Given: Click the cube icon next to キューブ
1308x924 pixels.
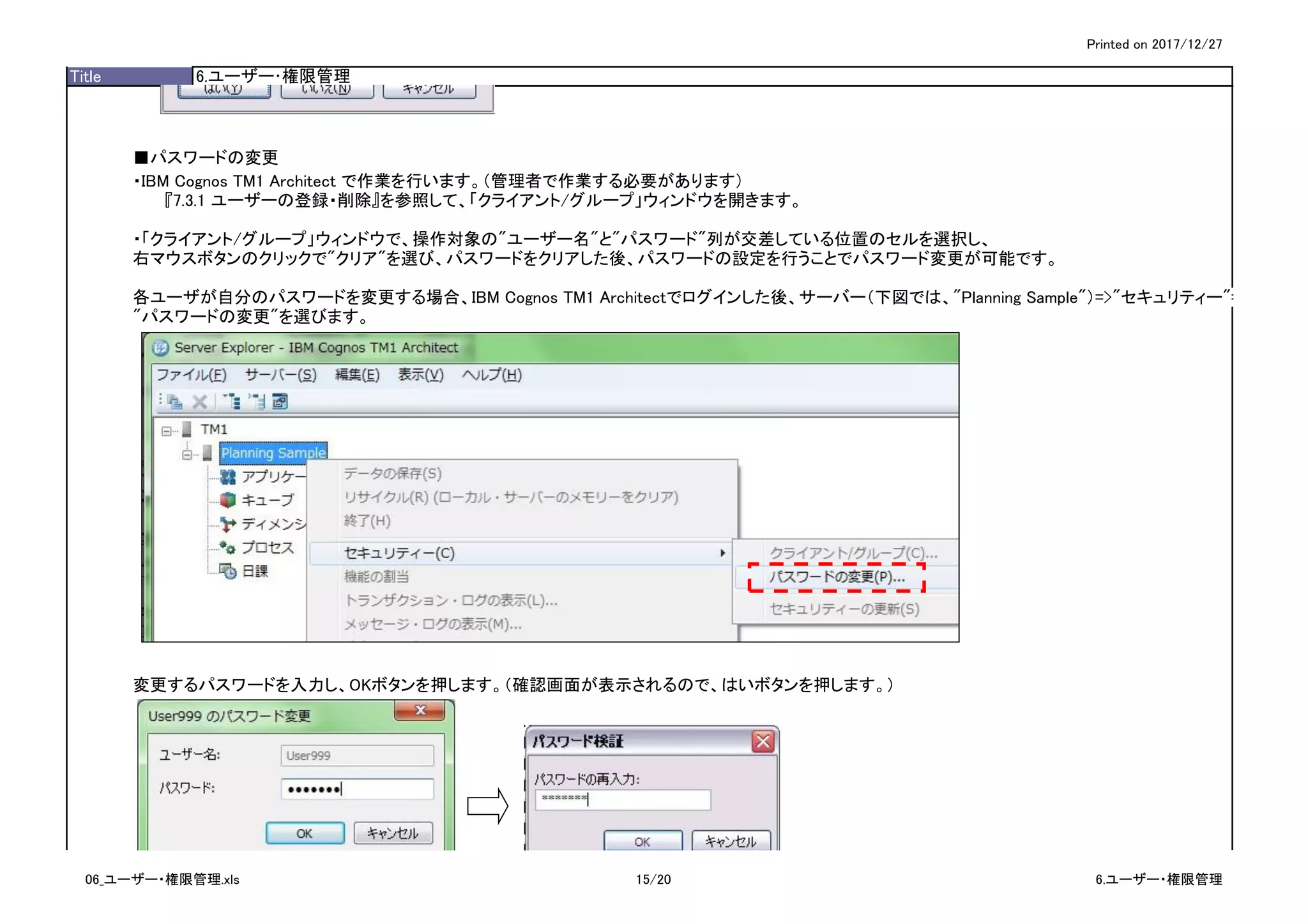Looking at the screenshot, I should pyautogui.click(x=228, y=500).
